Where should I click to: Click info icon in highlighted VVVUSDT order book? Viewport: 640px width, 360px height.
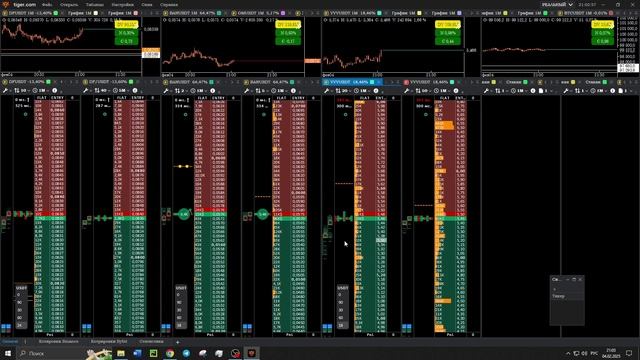376,90
